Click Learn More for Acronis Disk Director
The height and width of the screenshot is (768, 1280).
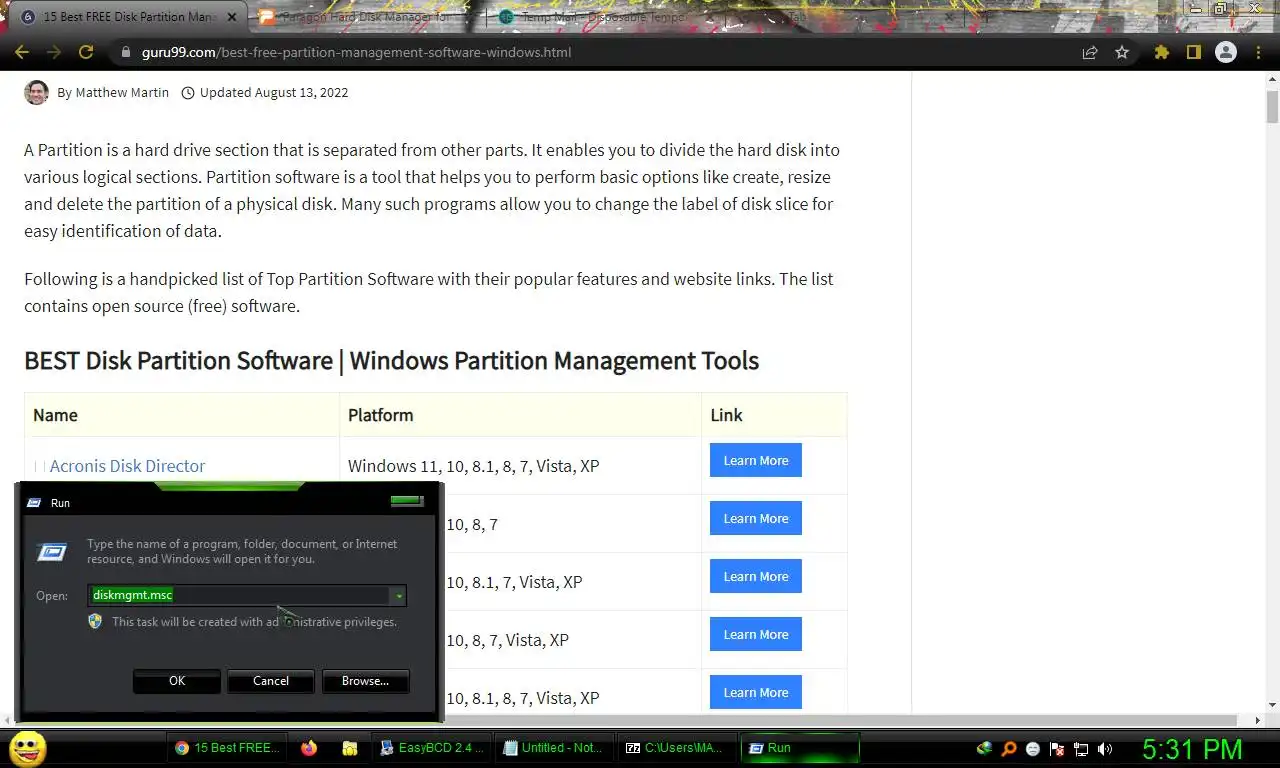tap(756, 461)
